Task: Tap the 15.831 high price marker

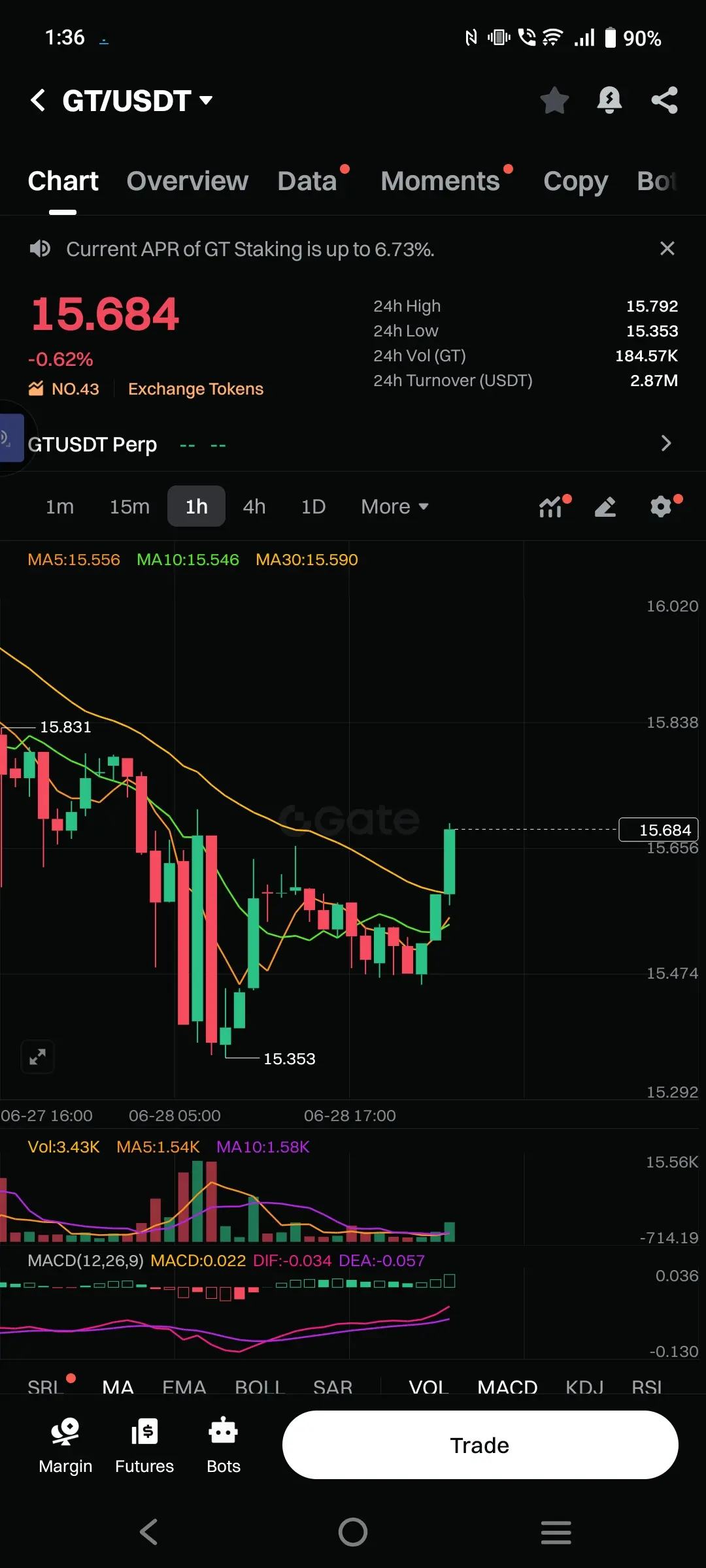Action: tap(65, 727)
